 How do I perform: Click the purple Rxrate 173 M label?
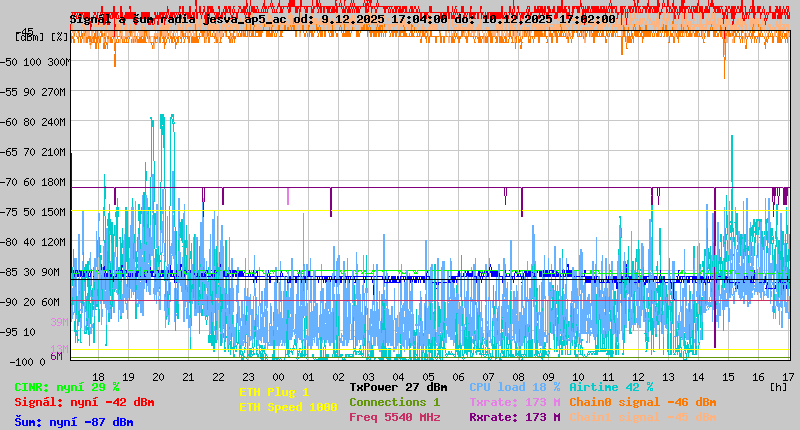(514, 417)
